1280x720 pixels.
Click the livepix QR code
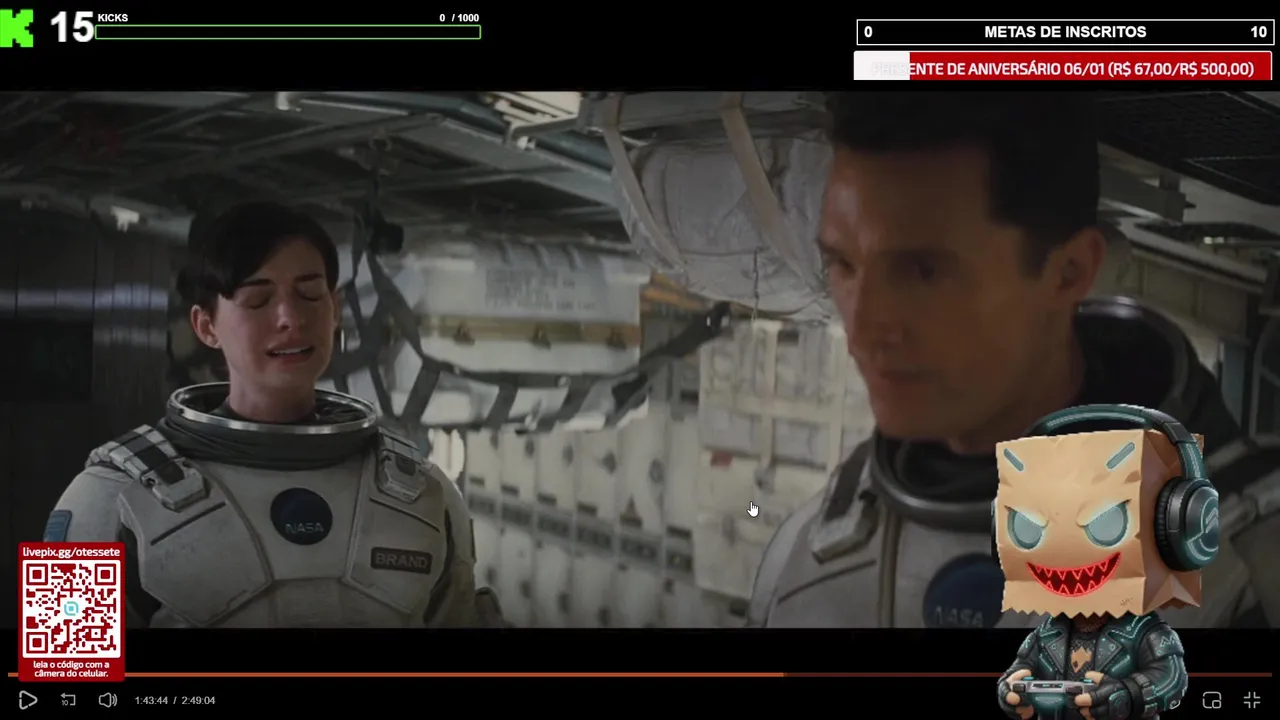point(71,609)
